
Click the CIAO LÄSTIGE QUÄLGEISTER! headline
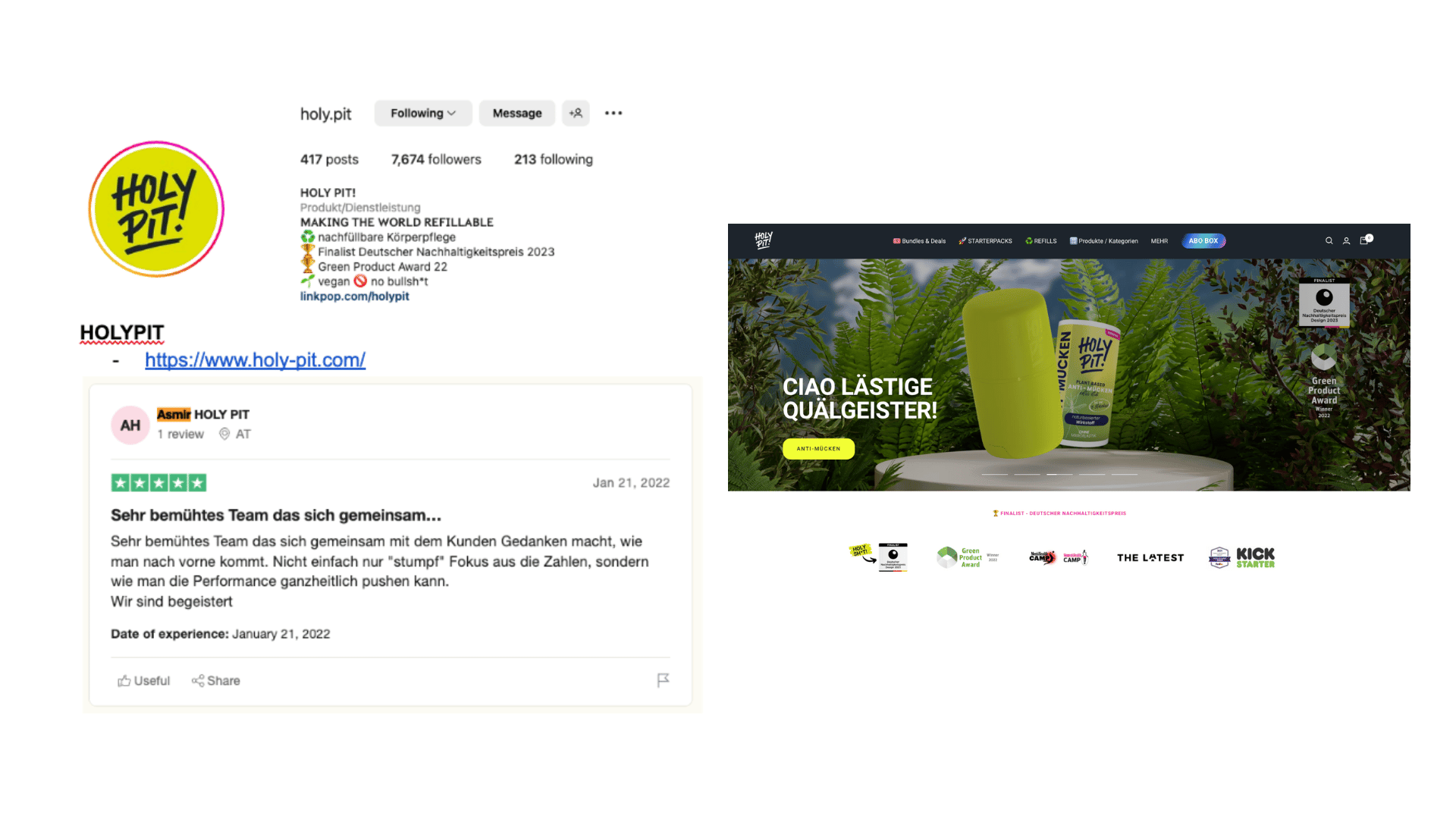tap(859, 398)
